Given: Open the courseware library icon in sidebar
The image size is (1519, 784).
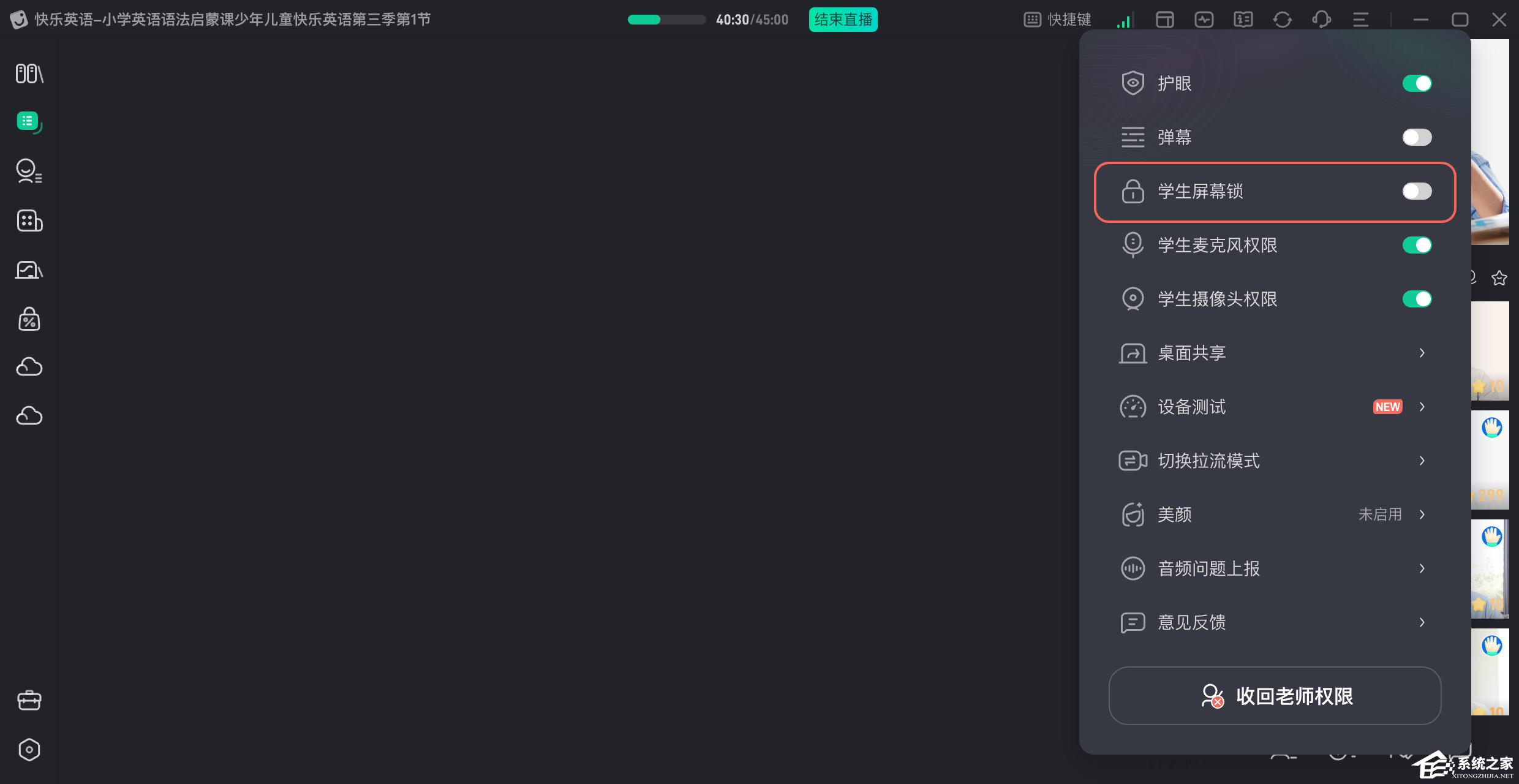Looking at the screenshot, I should (29, 73).
